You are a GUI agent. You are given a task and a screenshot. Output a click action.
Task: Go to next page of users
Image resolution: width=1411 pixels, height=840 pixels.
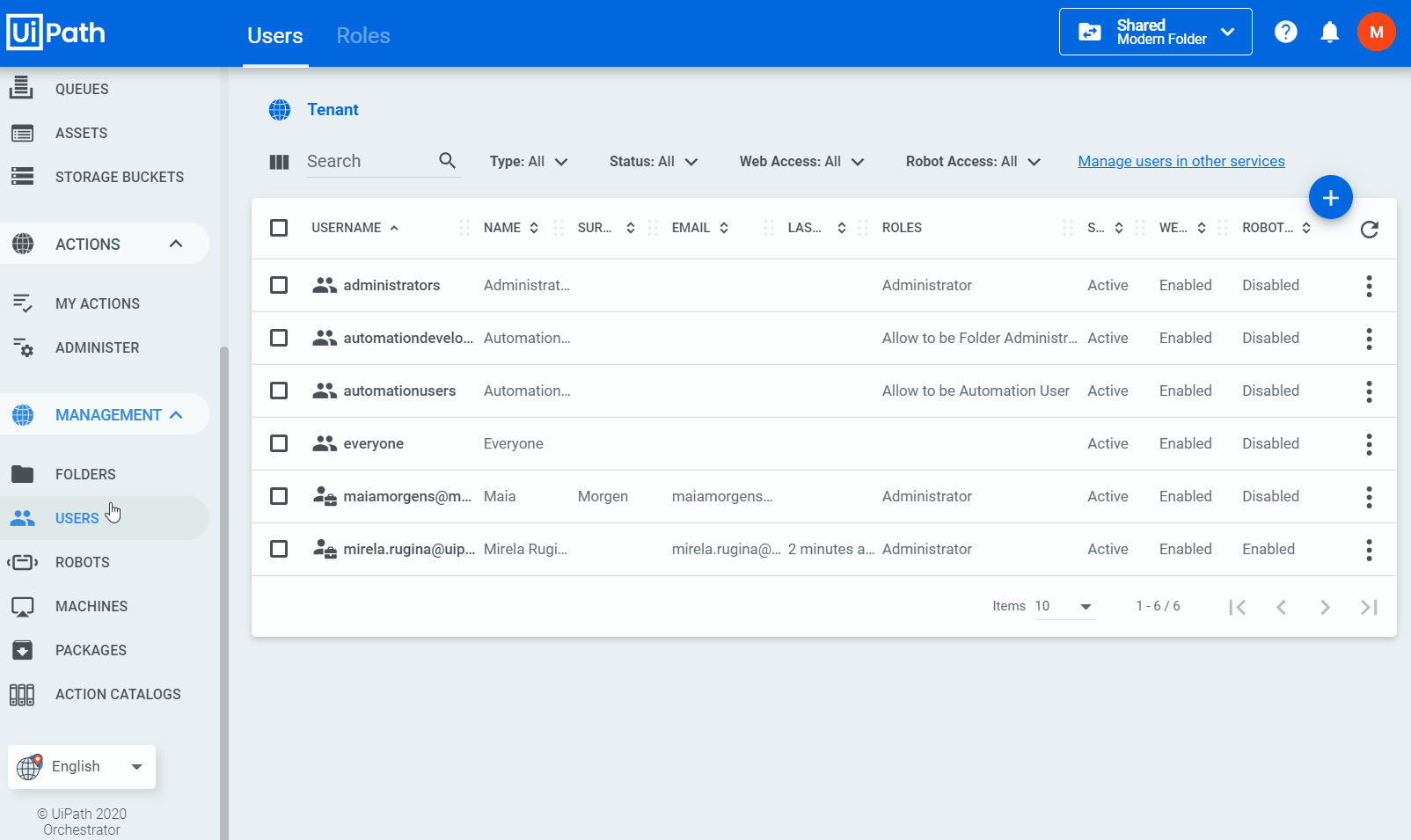[x=1325, y=607]
